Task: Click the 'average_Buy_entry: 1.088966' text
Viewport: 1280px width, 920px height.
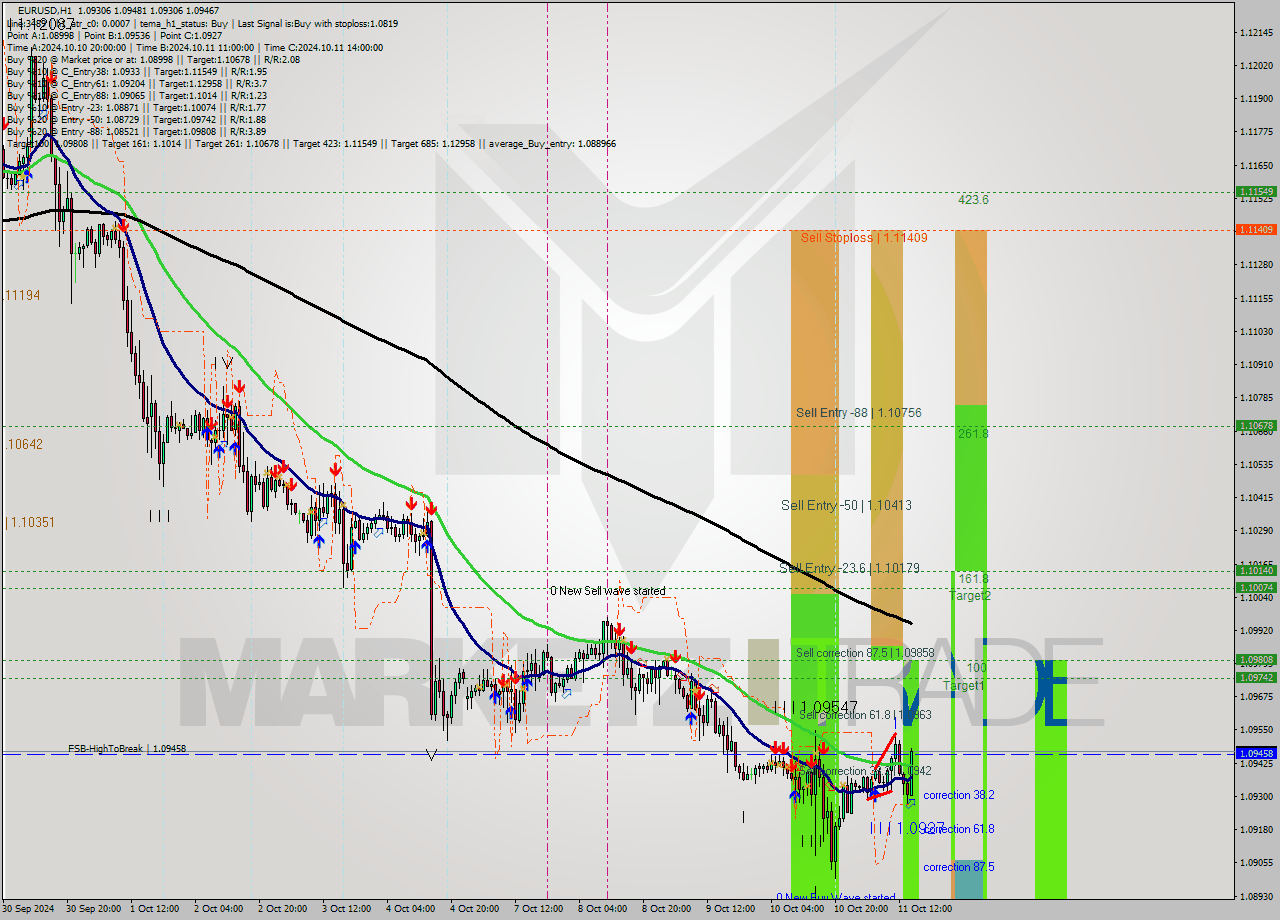Action: [x=552, y=144]
